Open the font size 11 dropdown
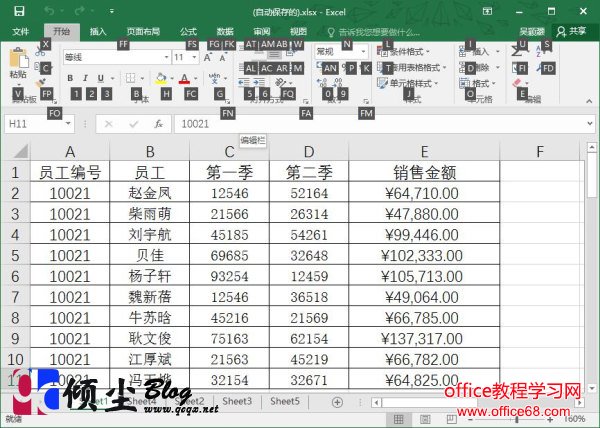Image resolution: width=600 pixels, height=428 pixels. click(194, 57)
